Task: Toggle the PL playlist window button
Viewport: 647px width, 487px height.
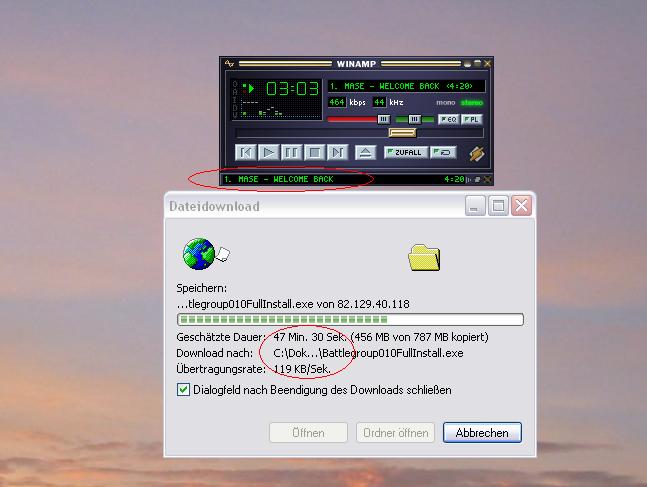Action: pos(471,119)
